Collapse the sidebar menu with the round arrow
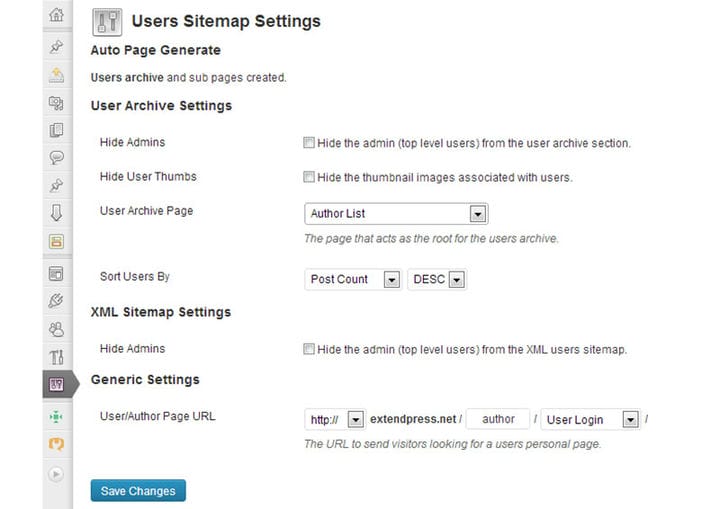 (56, 474)
